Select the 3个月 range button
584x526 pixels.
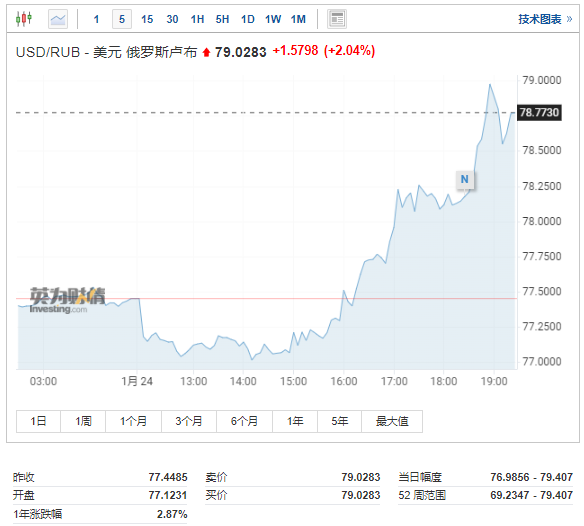(189, 421)
